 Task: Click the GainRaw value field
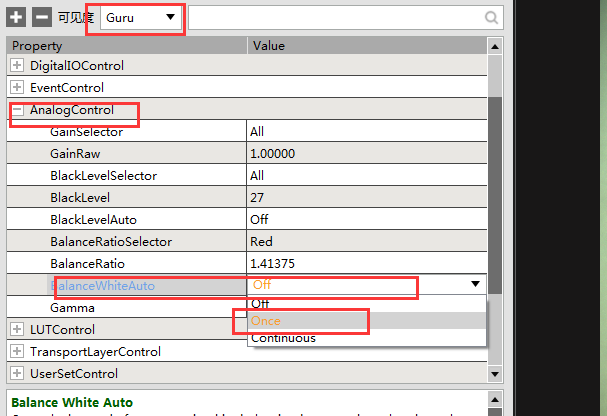coord(366,154)
